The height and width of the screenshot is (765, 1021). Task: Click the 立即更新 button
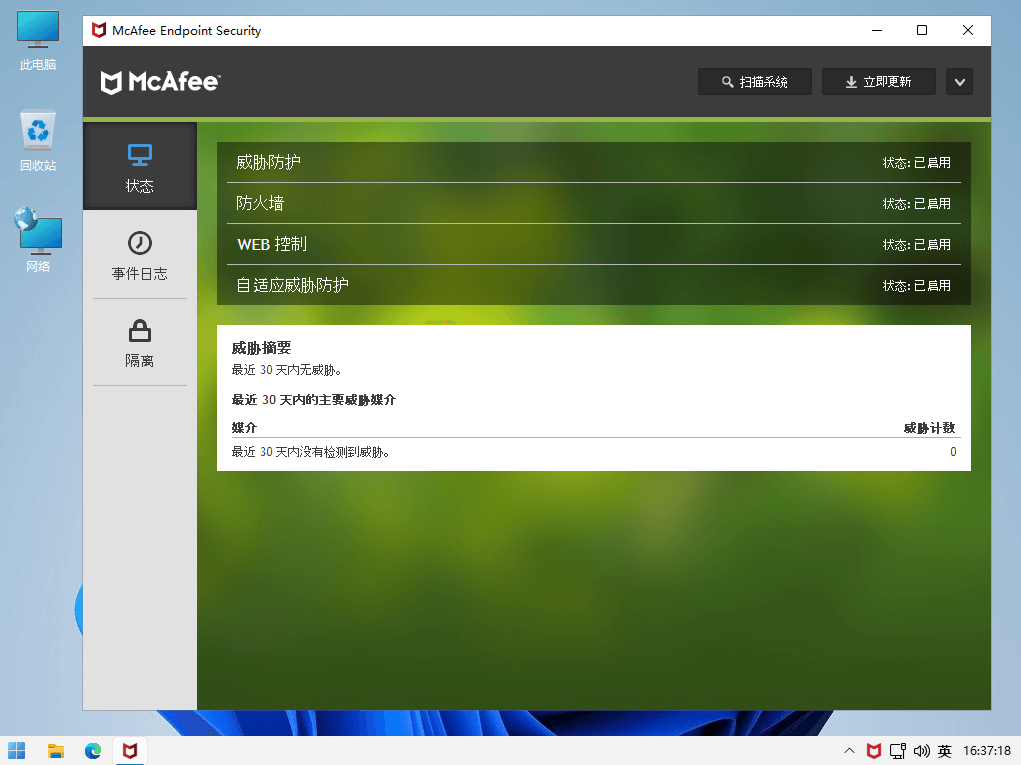coord(878,82)
